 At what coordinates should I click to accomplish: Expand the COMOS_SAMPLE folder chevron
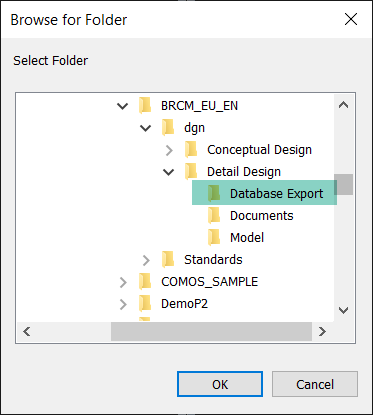tap(123, 282)
